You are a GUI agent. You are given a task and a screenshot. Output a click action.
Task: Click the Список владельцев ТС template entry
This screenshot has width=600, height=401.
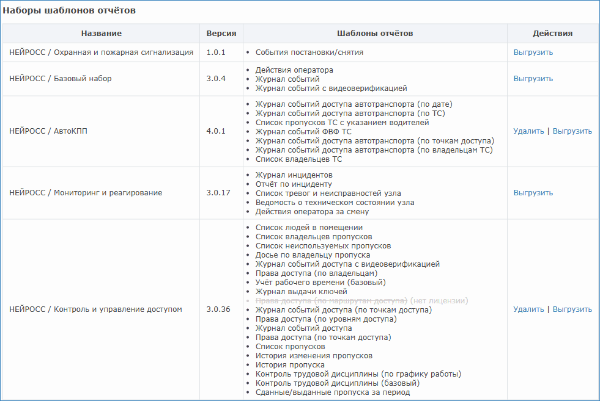[298, 159]
